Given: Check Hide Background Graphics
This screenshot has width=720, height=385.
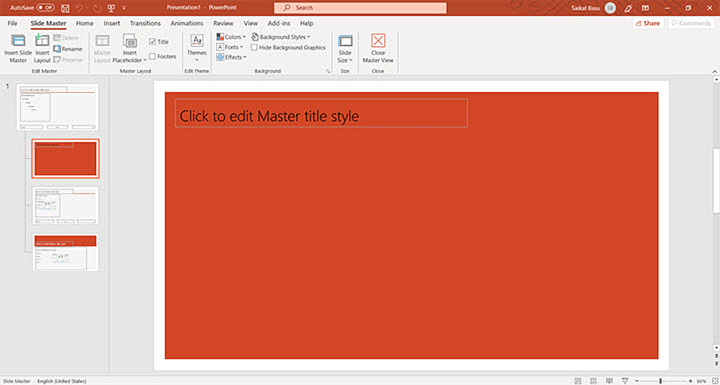Looking at the screenshot, I should (254, 47).
